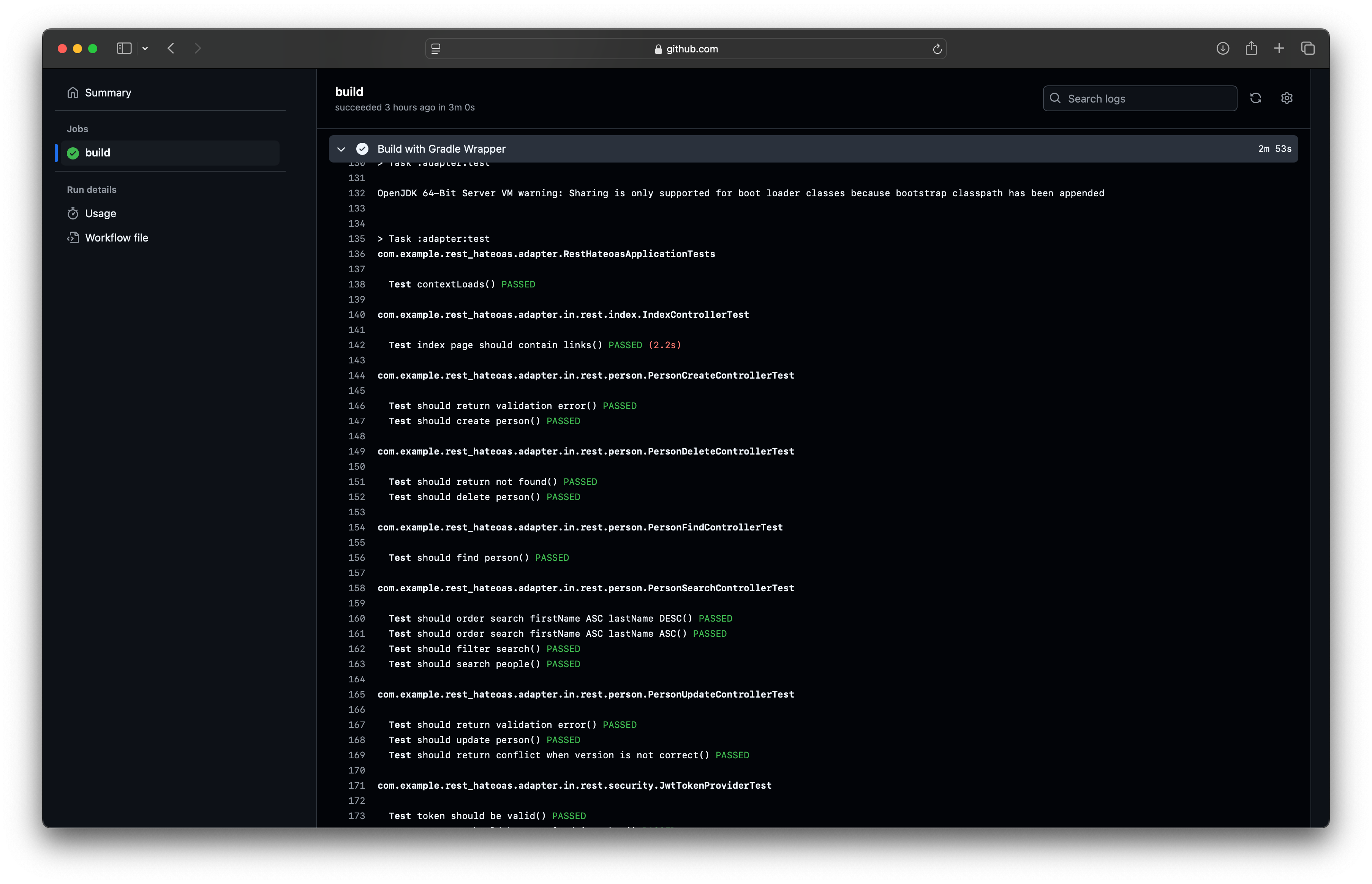The height and width of the screenshot is (884, 1372).
Task: Click the green success check beside build job
Action: [x=73, y=153]
